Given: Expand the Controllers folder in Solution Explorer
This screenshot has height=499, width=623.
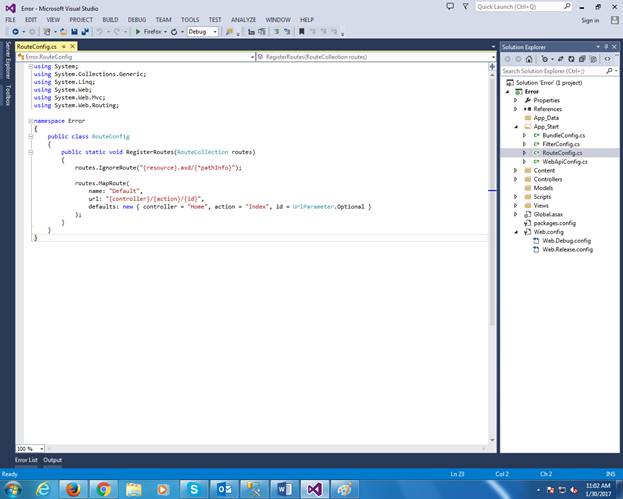Looking at the screenshot, I should coord(516,179).
